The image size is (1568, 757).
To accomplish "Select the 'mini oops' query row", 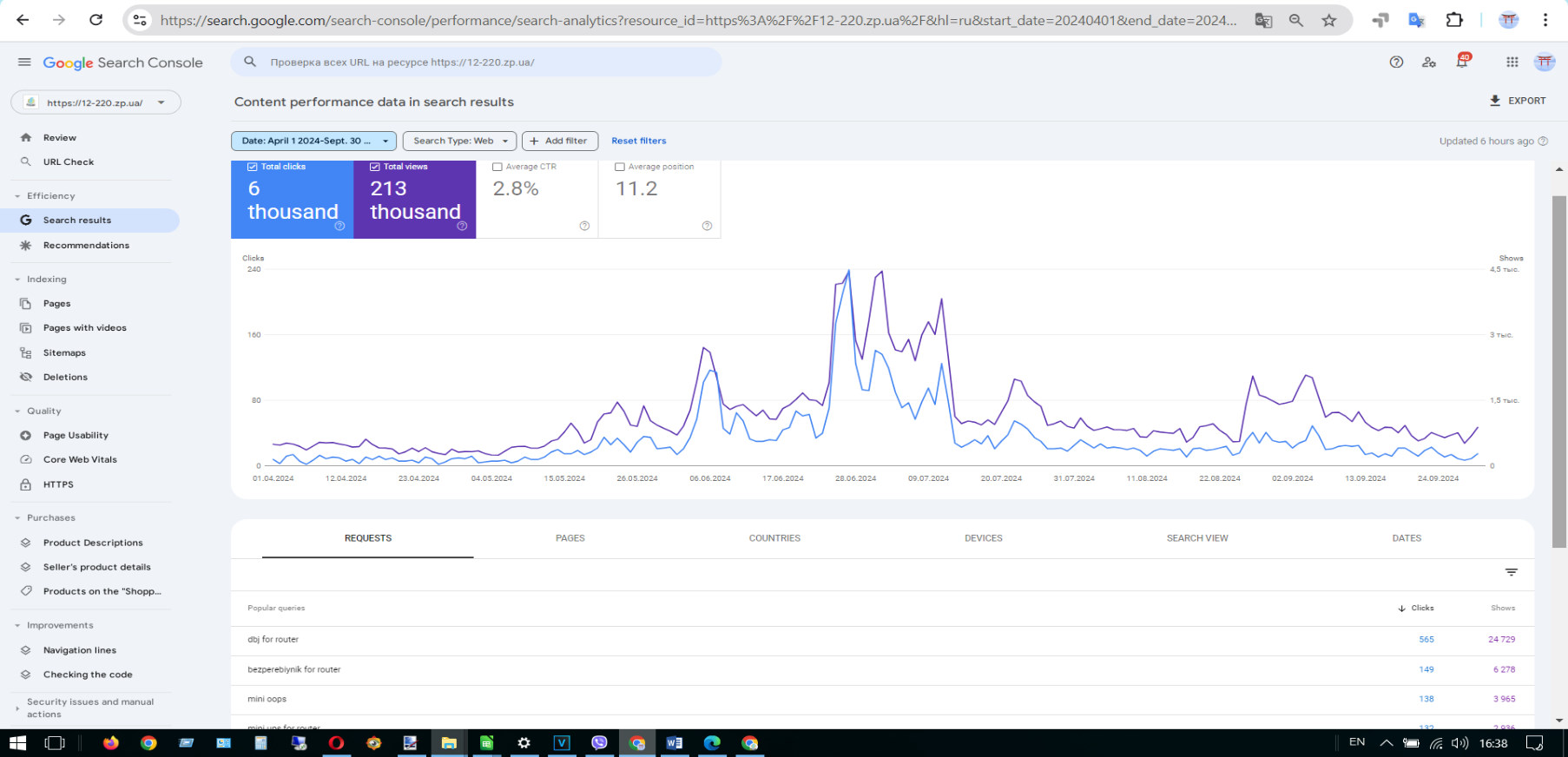I will 882,700.
